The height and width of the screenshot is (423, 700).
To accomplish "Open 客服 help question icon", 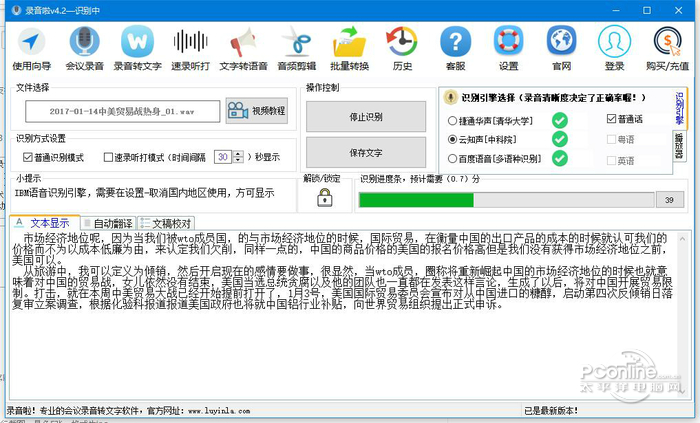I will pyautogui.click(x=455, y=48).
